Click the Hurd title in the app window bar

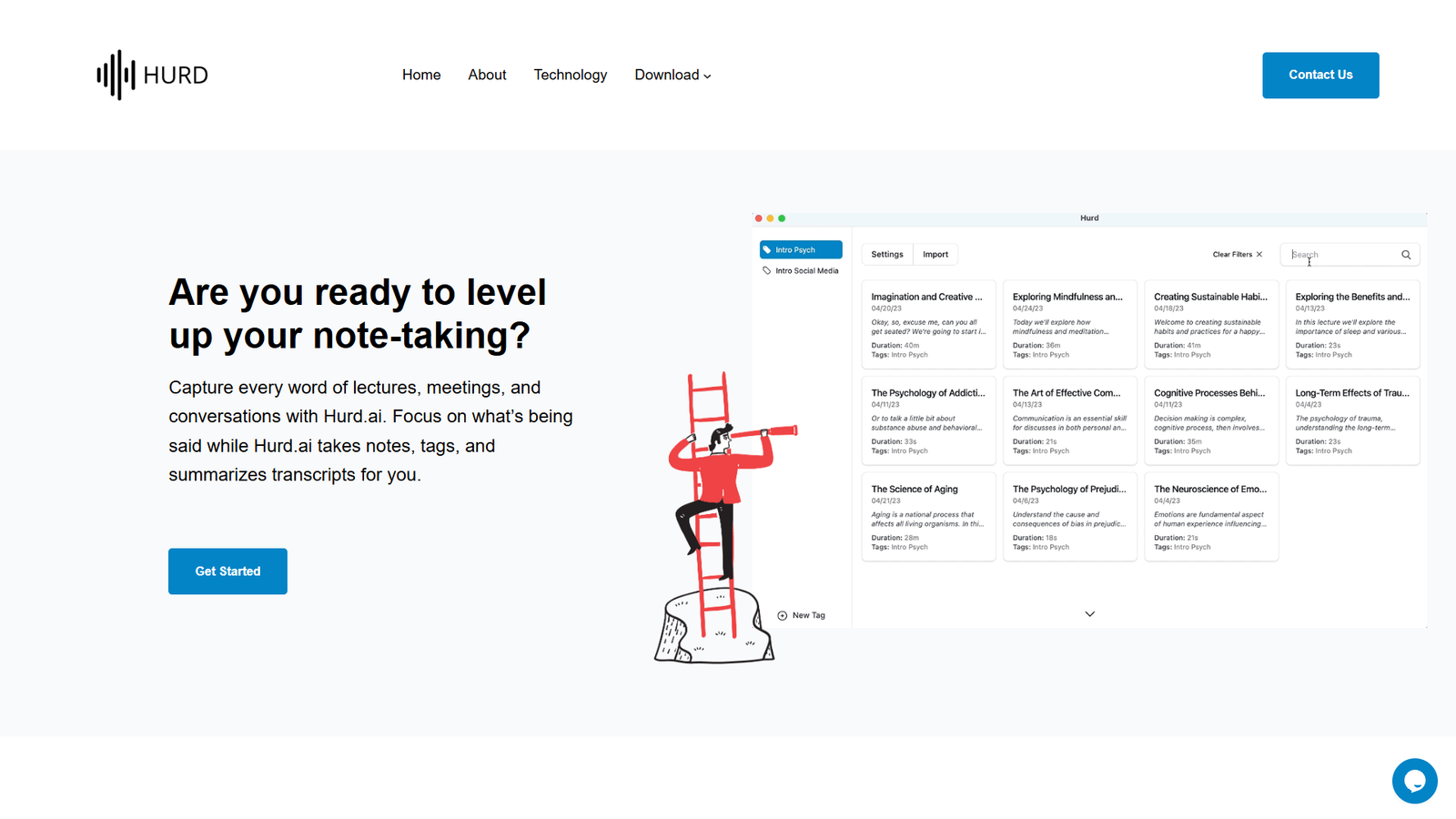click(1089, 218)
